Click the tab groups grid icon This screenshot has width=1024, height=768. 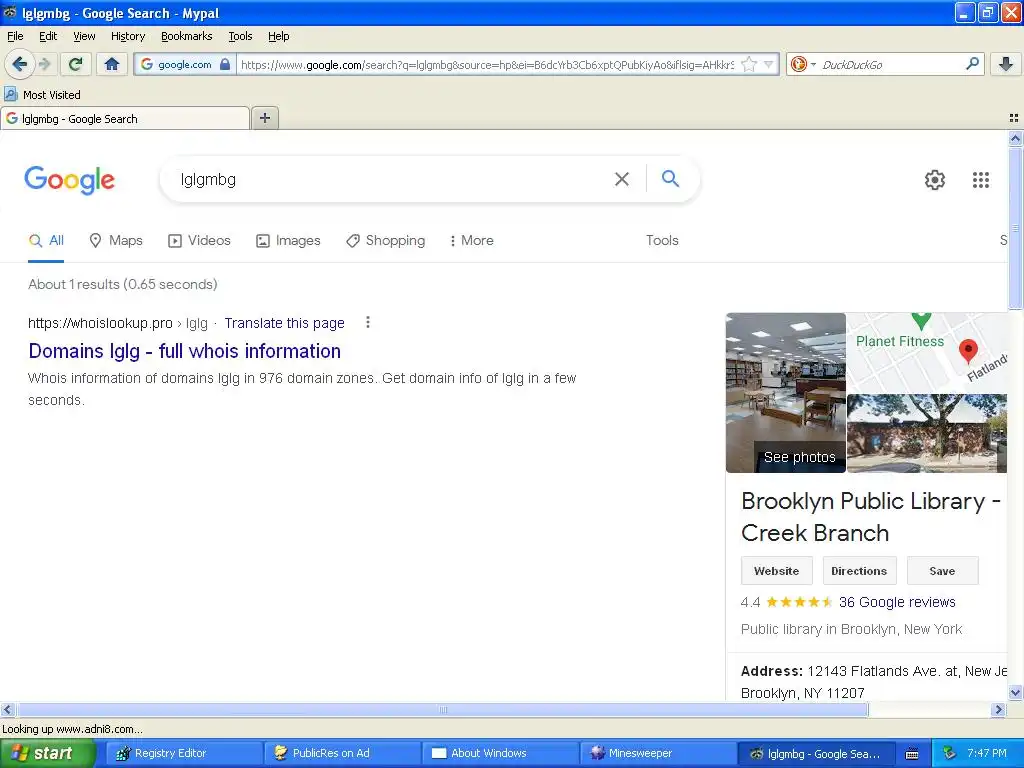pos(1014,118)
